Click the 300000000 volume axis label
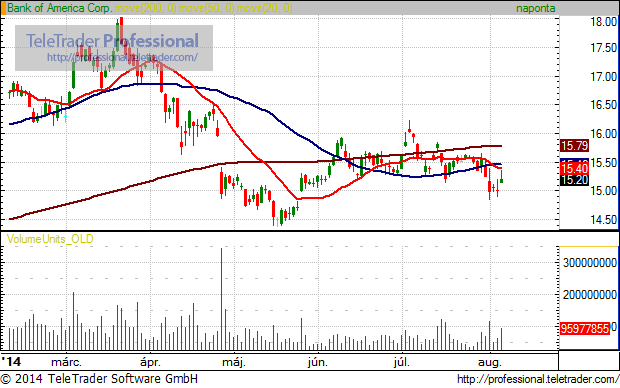620x388 pixels. (x=590, y=263)
